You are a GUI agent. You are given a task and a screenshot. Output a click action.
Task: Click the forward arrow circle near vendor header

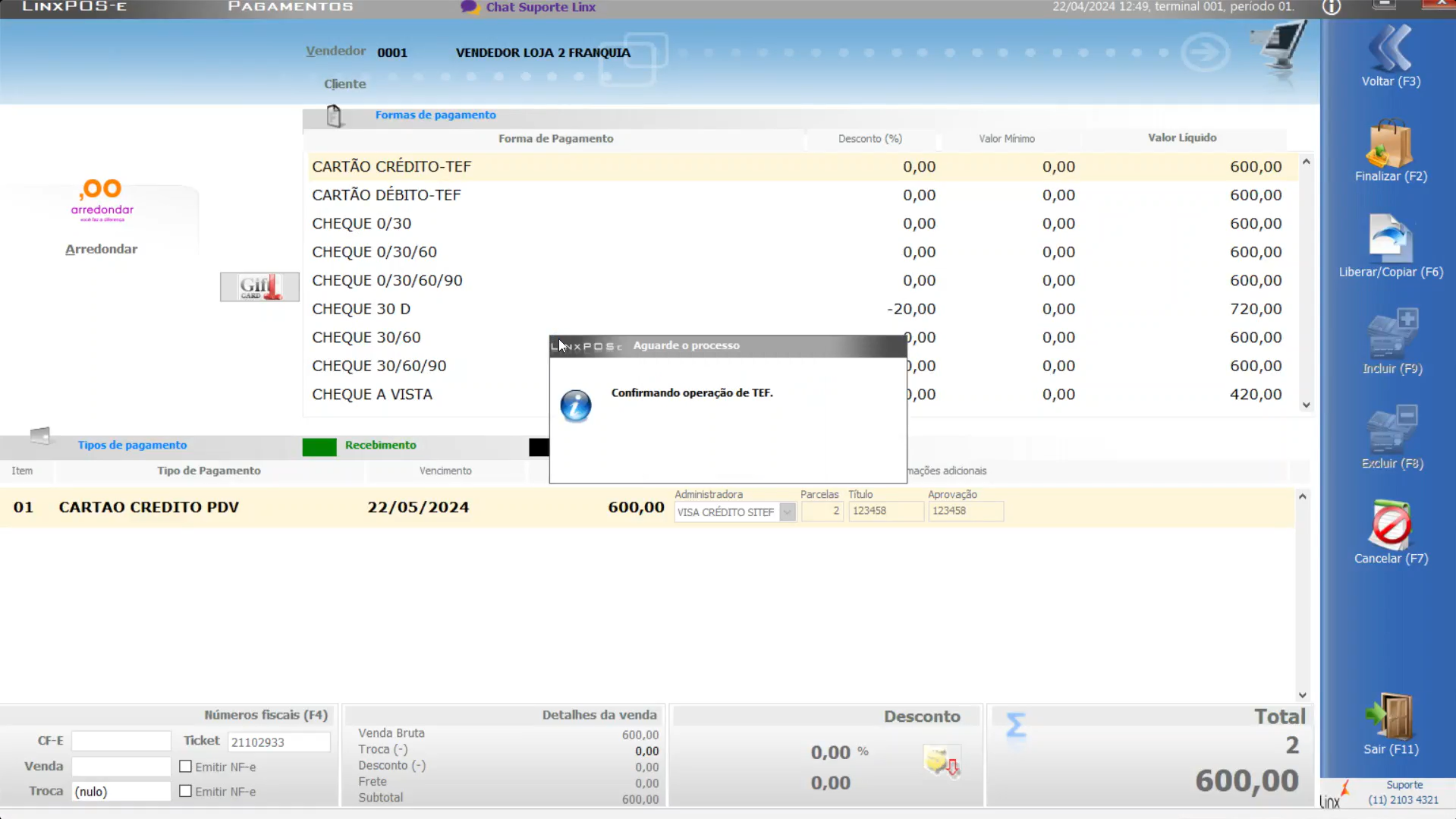tap(1205, 52)
